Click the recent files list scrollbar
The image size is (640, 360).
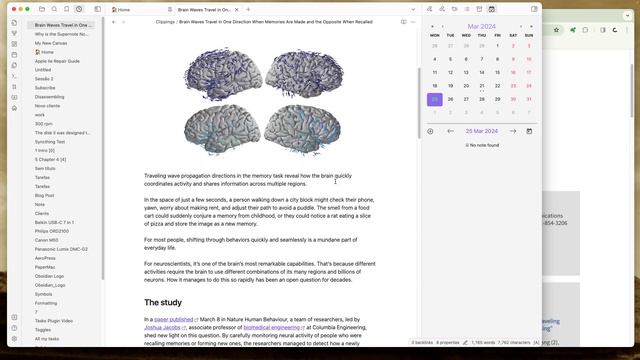click(x=103, y=149)
